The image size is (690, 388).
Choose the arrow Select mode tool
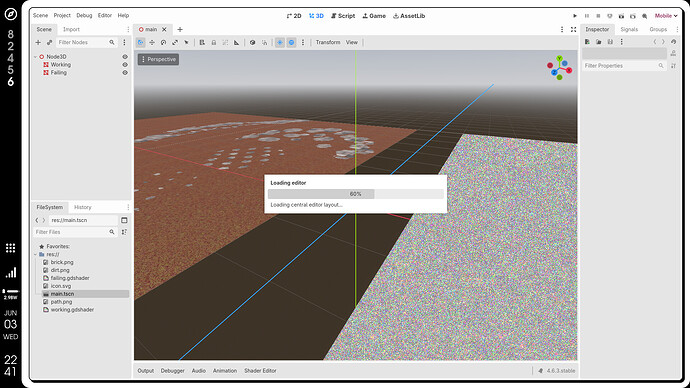[186, 42]
